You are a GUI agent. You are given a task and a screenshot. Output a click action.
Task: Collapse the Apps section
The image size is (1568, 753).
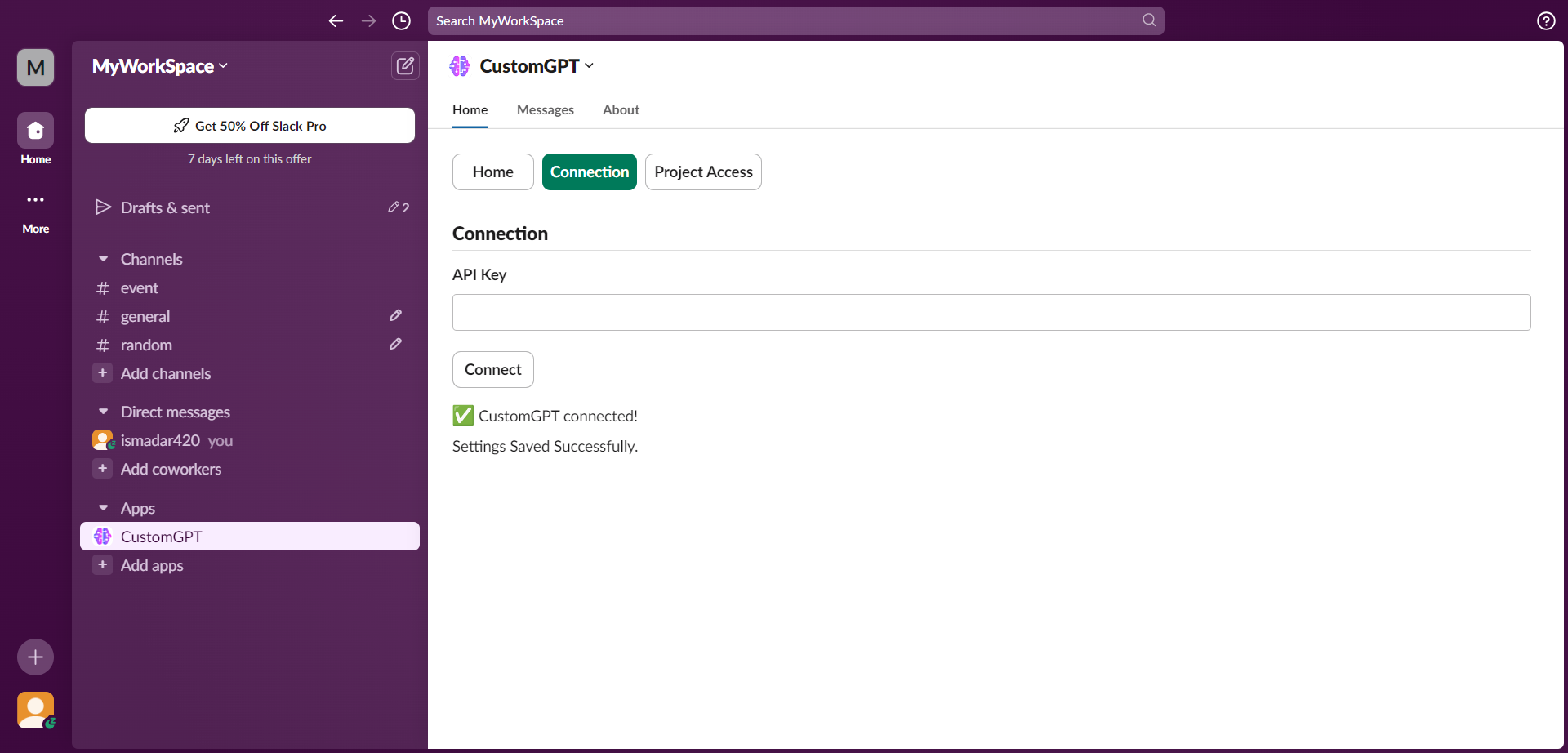point(103,508)
